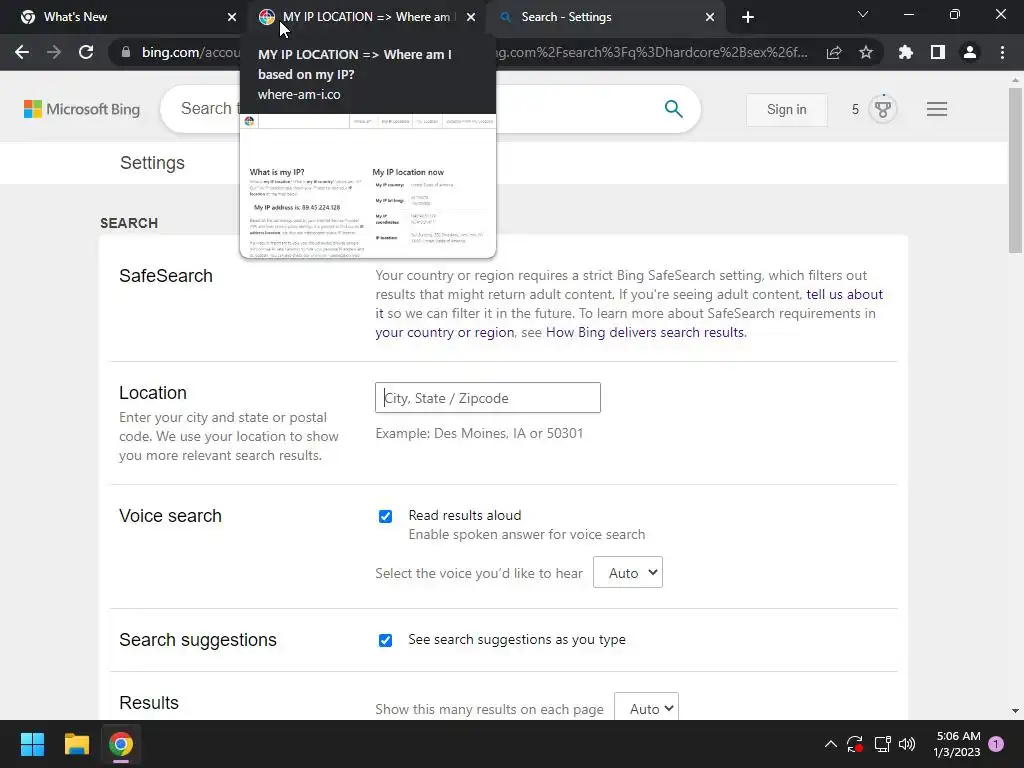Reload the current page
The width and height of the screenshot is (1024, 768).
coord(86,52)
